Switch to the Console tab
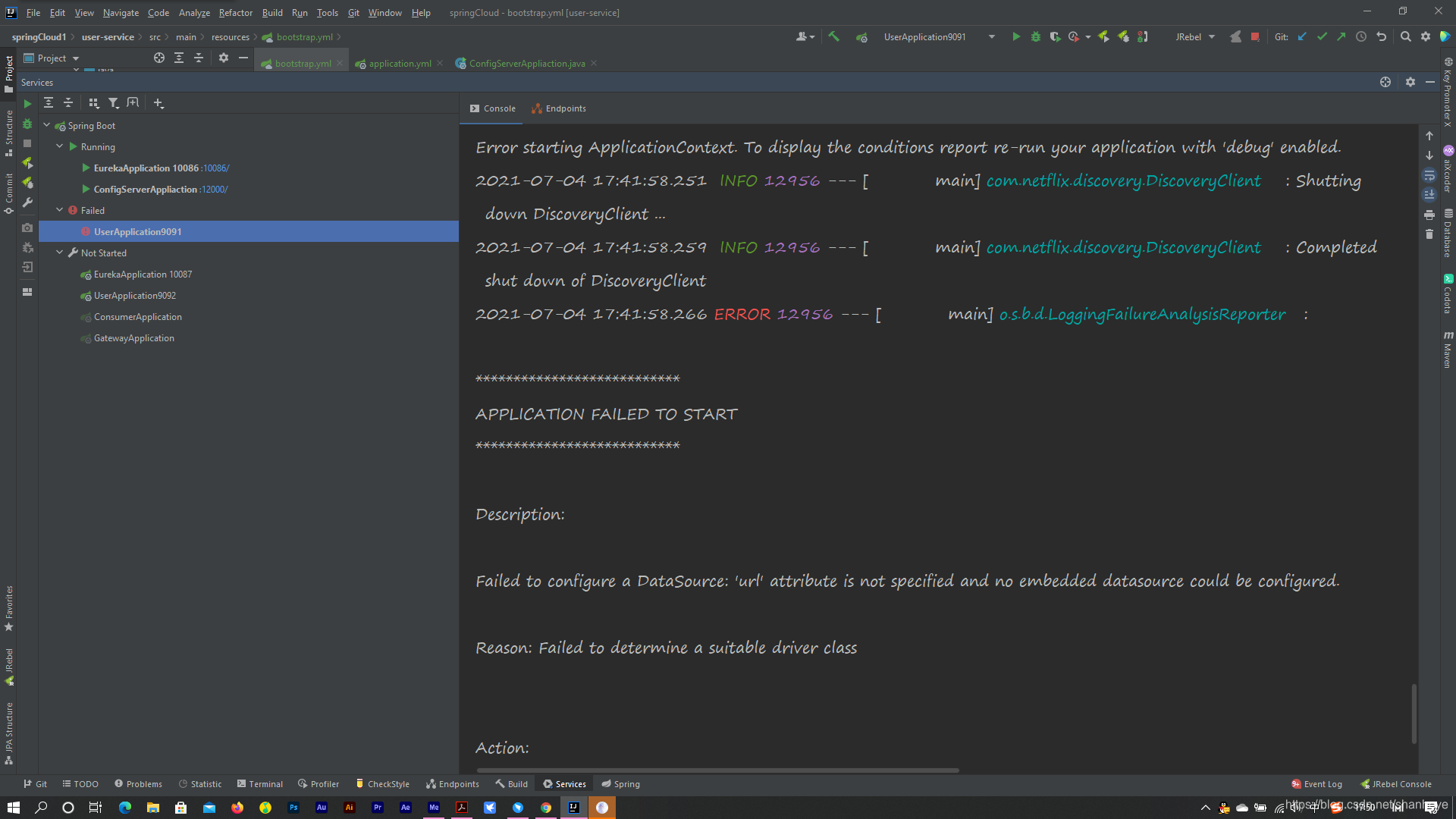This screenshot has width=1456, height=819. pyautogui.click(x=492, y=108)
